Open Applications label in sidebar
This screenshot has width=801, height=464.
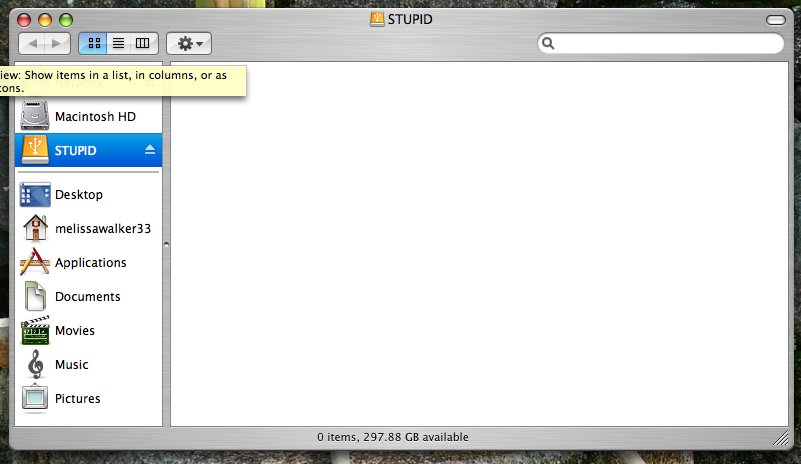click(x=90, y=263)
